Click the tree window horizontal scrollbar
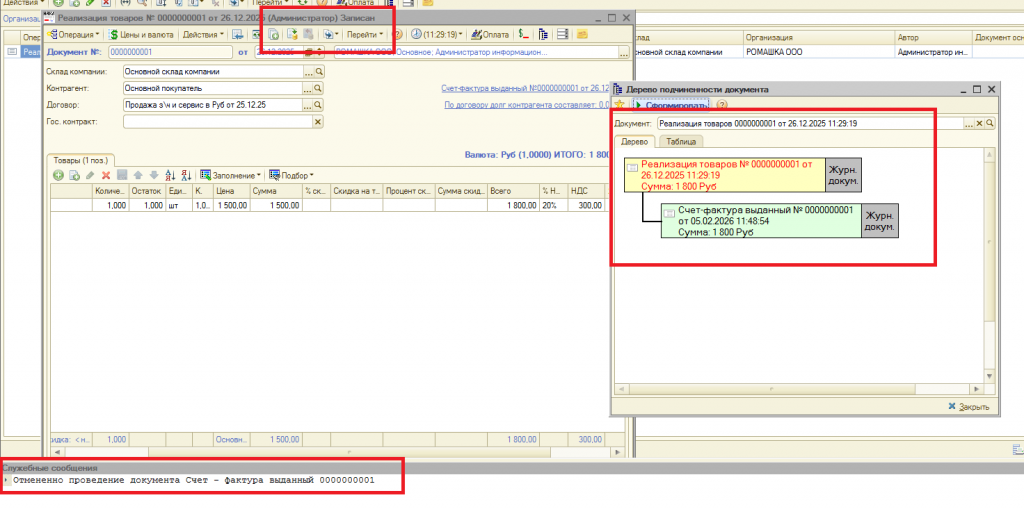The height and width of the screenshot is (509, 1024). click(x=799, y=389)
